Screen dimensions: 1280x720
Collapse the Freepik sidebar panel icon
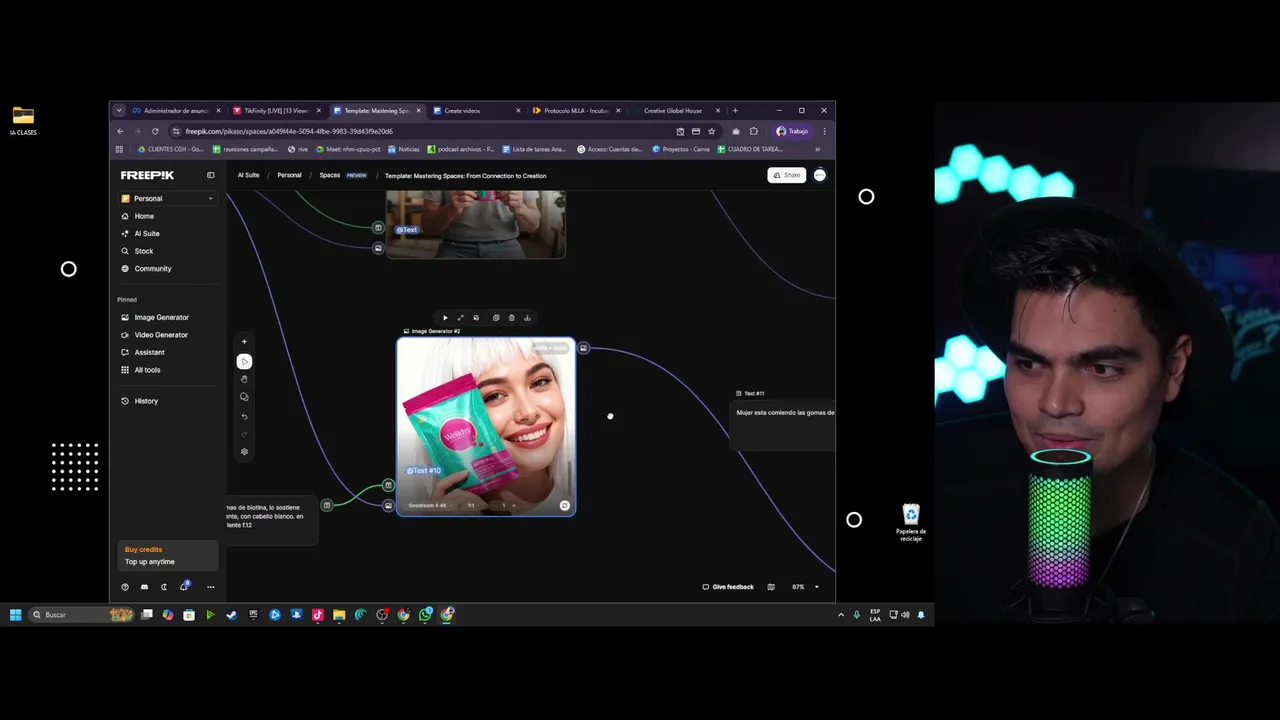coord(210,175)
